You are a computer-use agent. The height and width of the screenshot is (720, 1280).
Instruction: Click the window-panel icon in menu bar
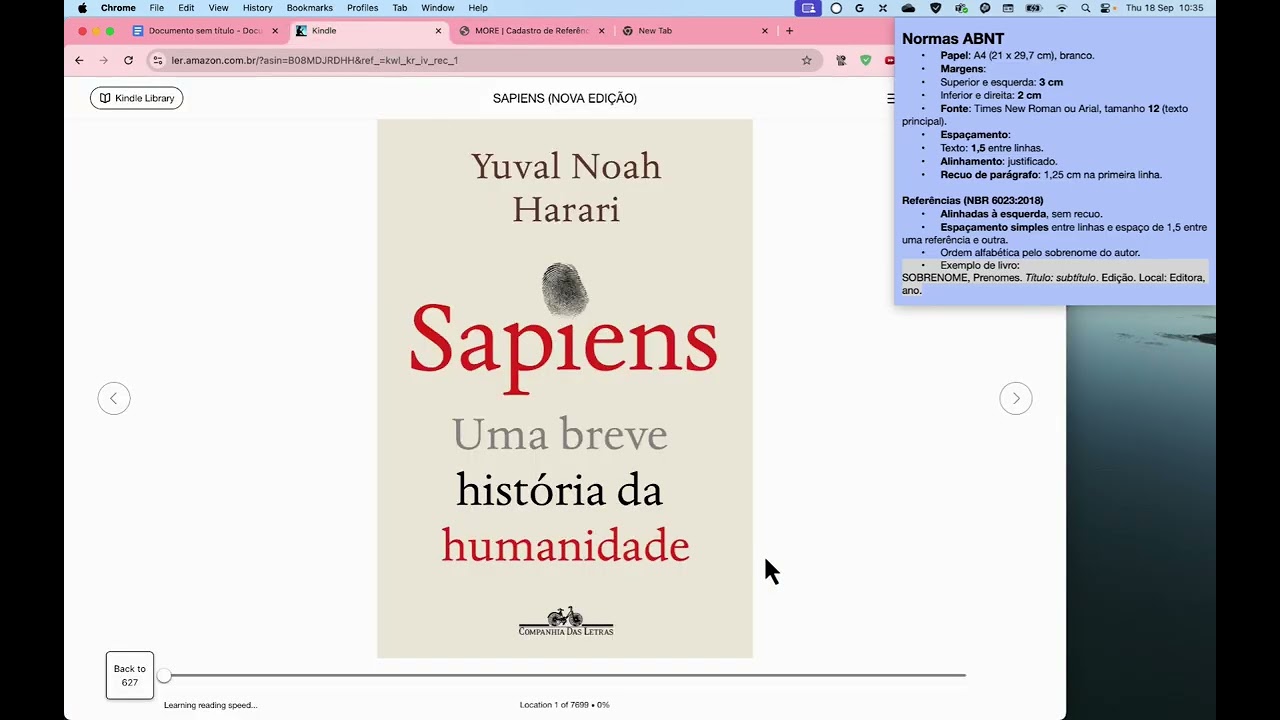1008,8
